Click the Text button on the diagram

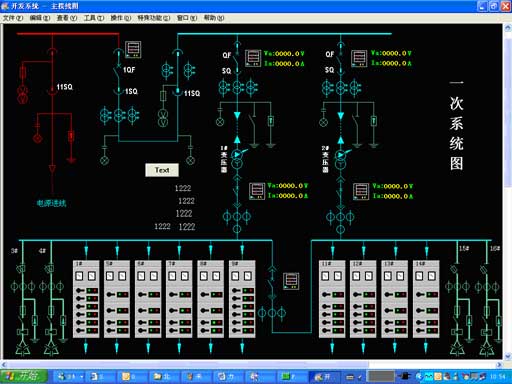162,170
